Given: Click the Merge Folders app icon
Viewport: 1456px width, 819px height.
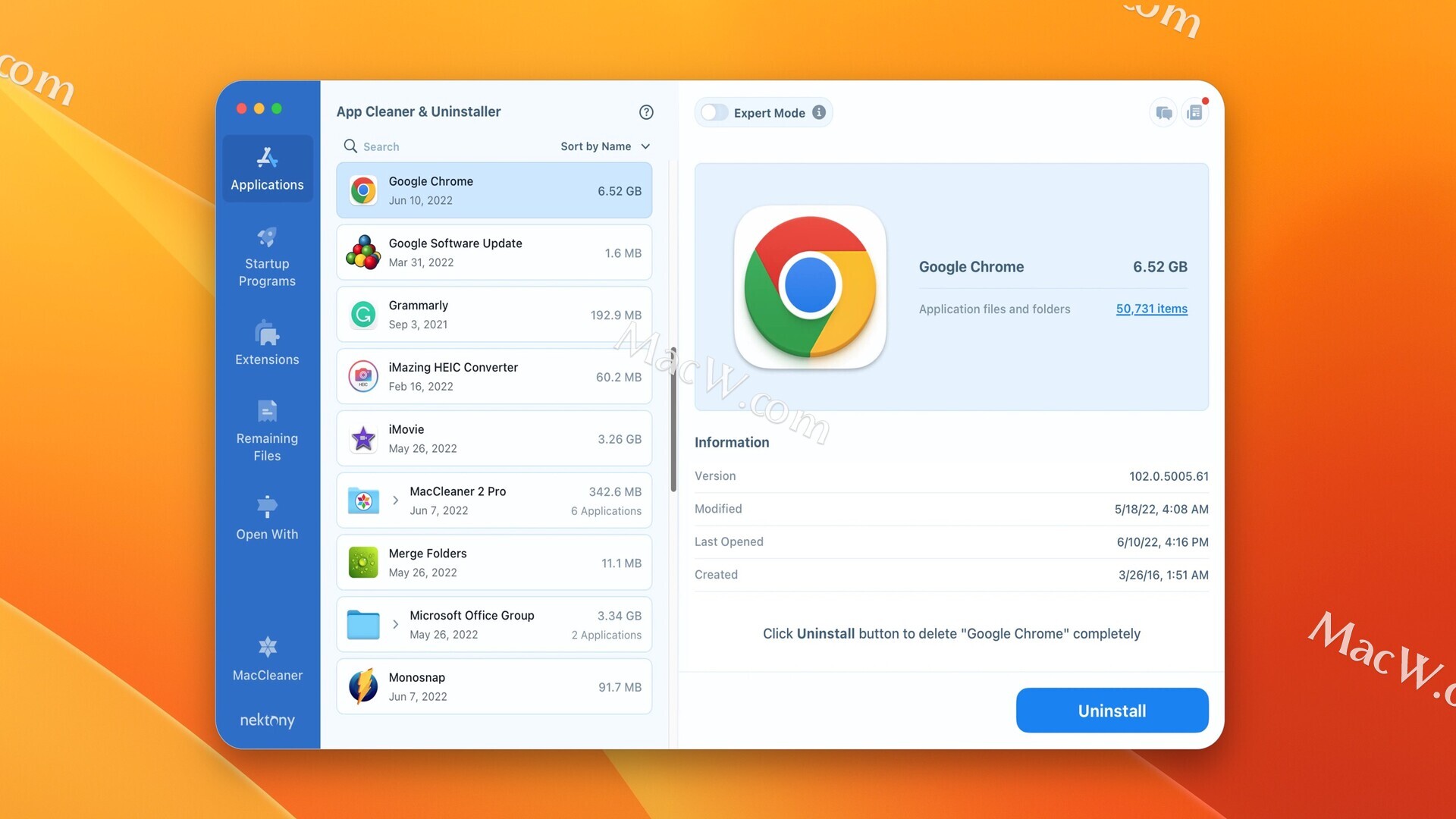Looking at the screenshot, I should click(x=363, y=563).
